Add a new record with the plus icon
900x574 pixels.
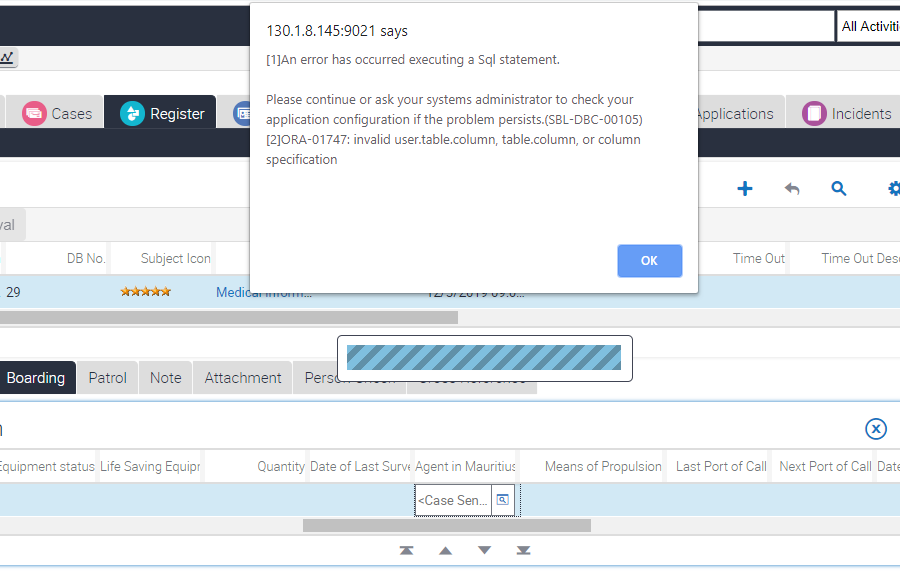click(x=745, y=188)
